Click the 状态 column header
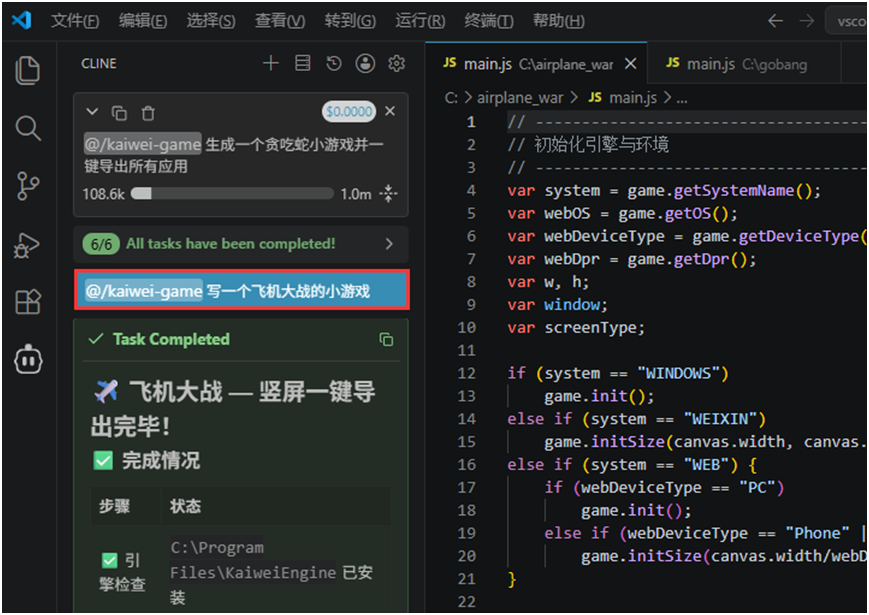Viewport: 869px width, 615px height. tap(185, 506)
